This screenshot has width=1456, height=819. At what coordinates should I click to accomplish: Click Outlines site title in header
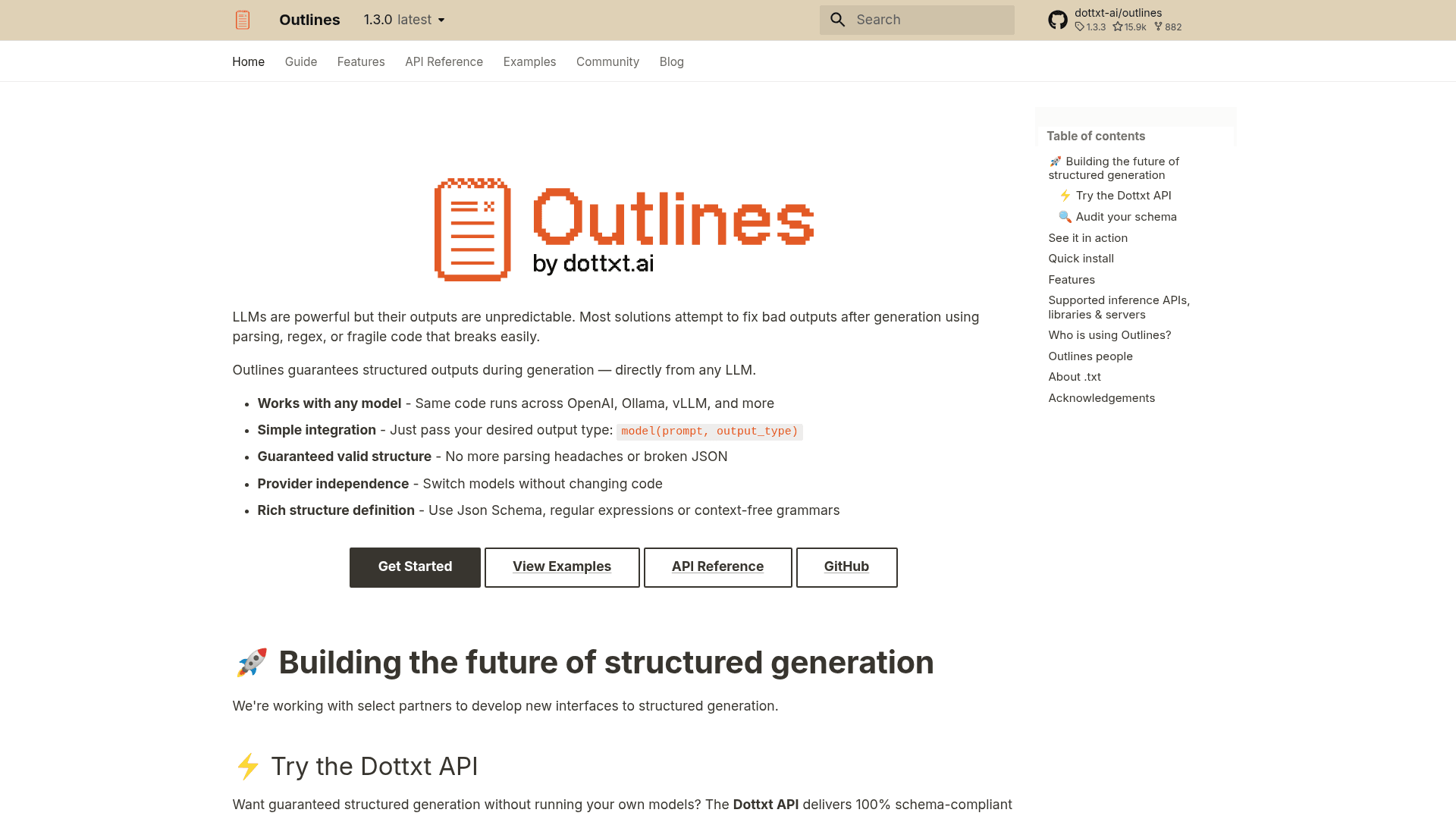pyautogui.click(x=309, y=20)
